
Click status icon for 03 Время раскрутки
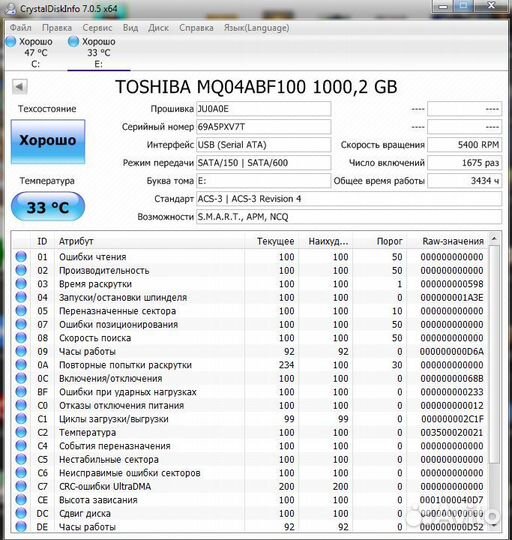pos(21,283)
